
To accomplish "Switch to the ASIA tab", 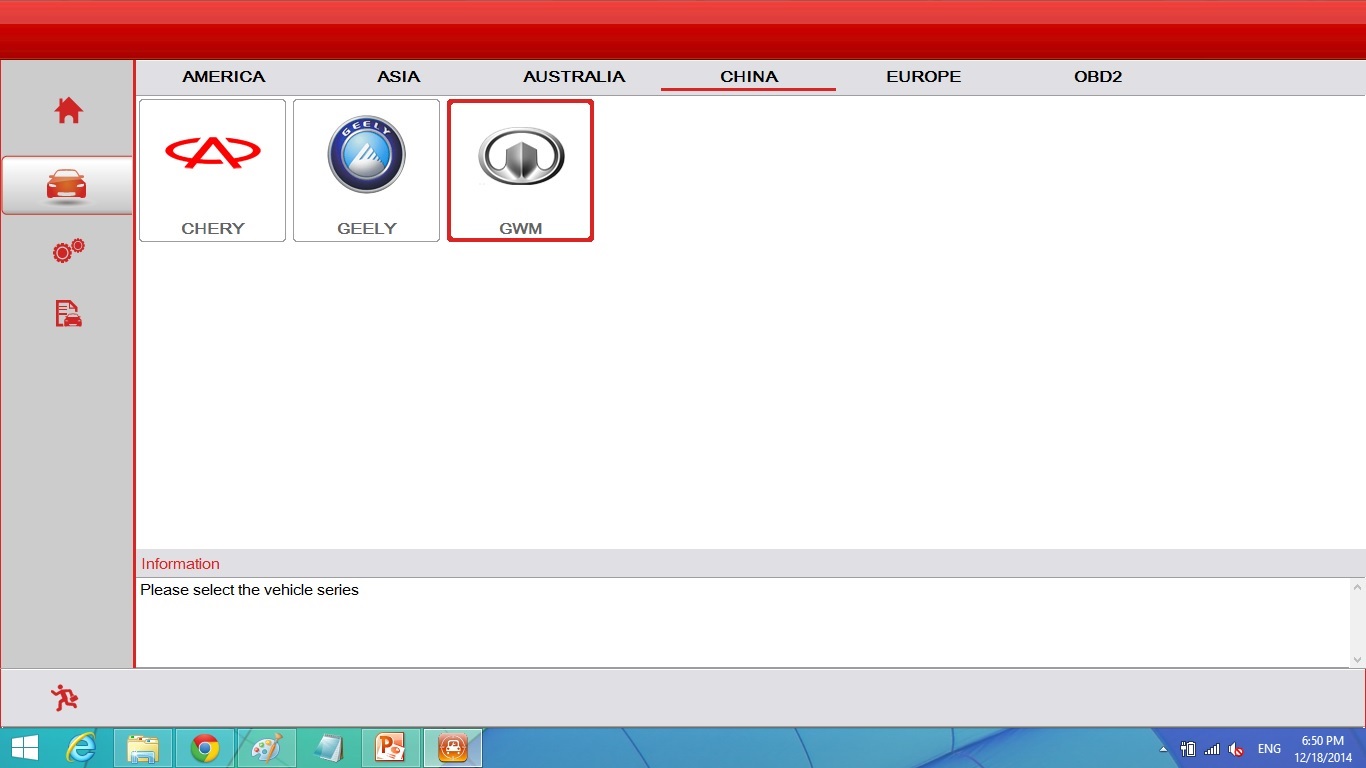I will tap(399, 76).
